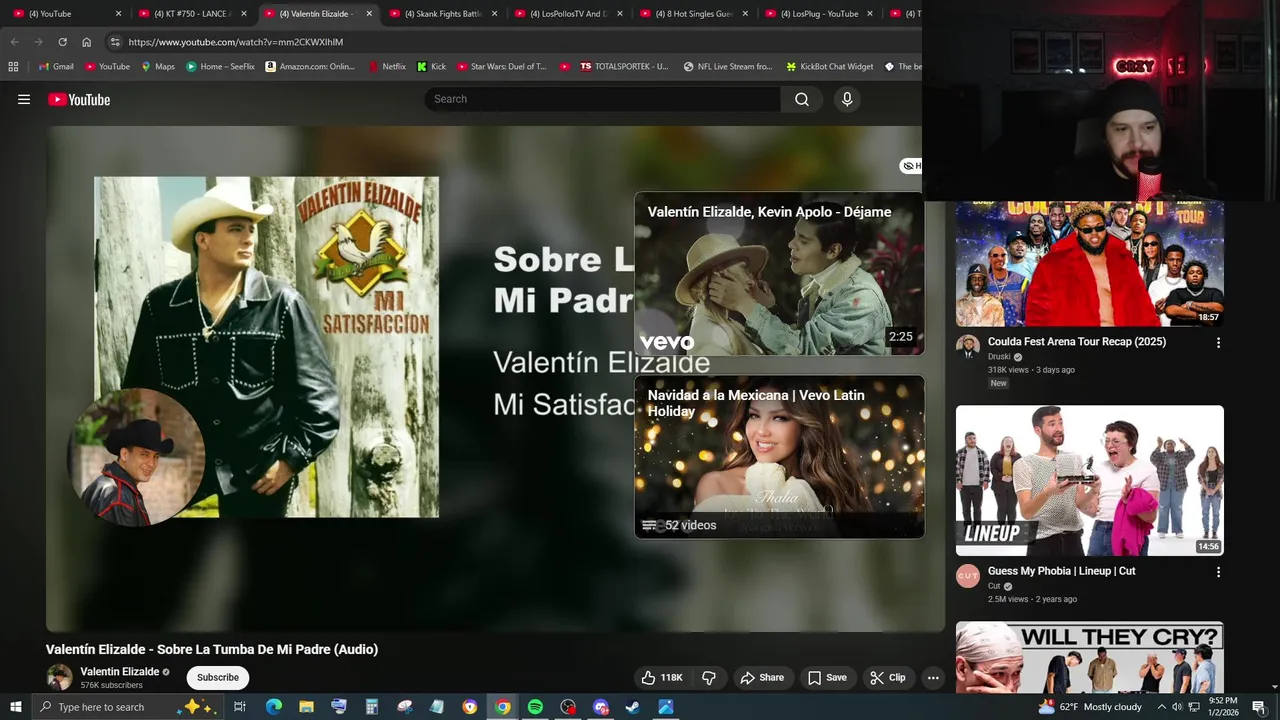The image size is (1280, 720).
Task: Open Coulda Fest Arena Tour Recap thumbnail
Action: coord(1090,264)
